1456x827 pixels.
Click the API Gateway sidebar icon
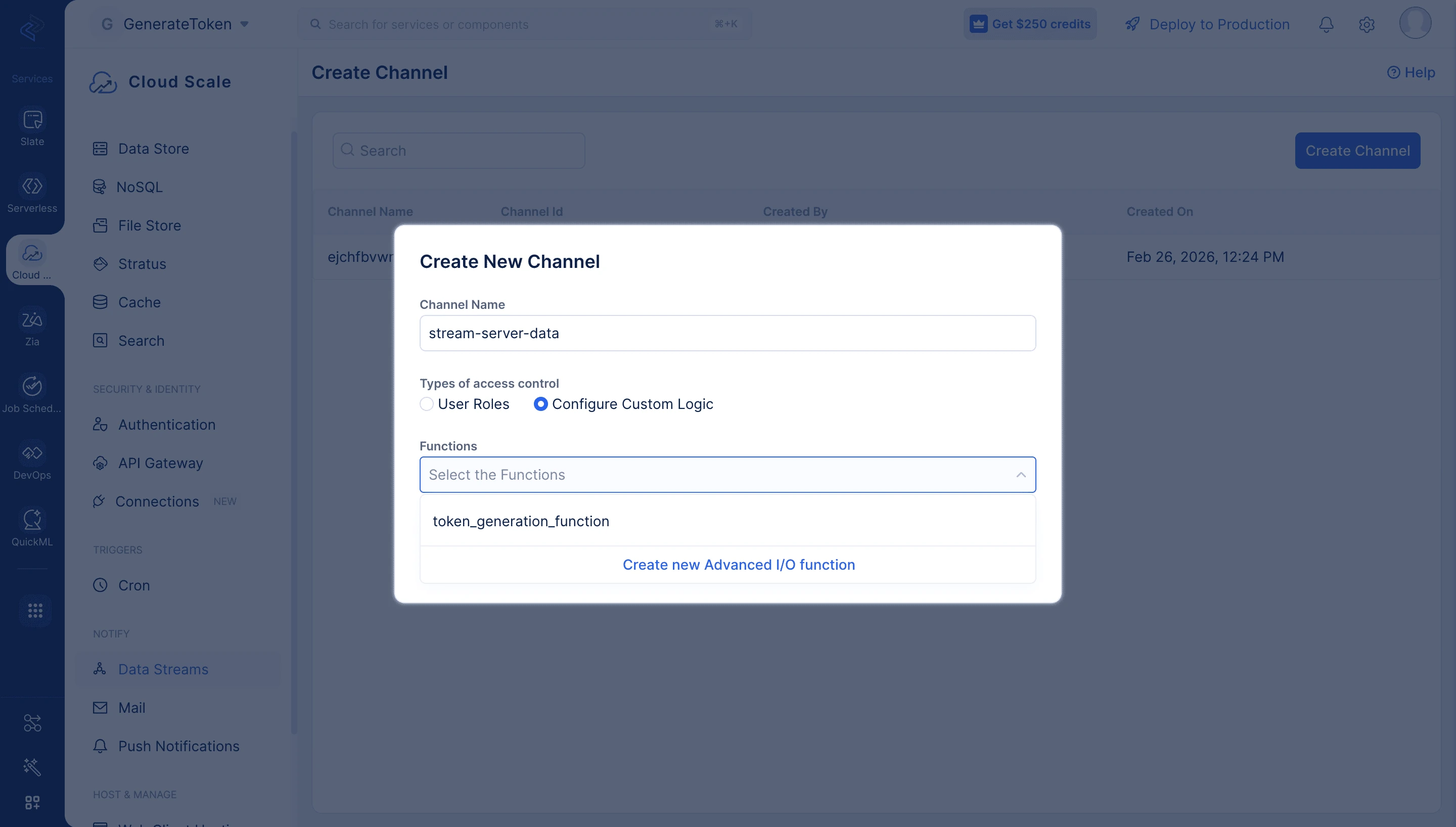point(100,463)
